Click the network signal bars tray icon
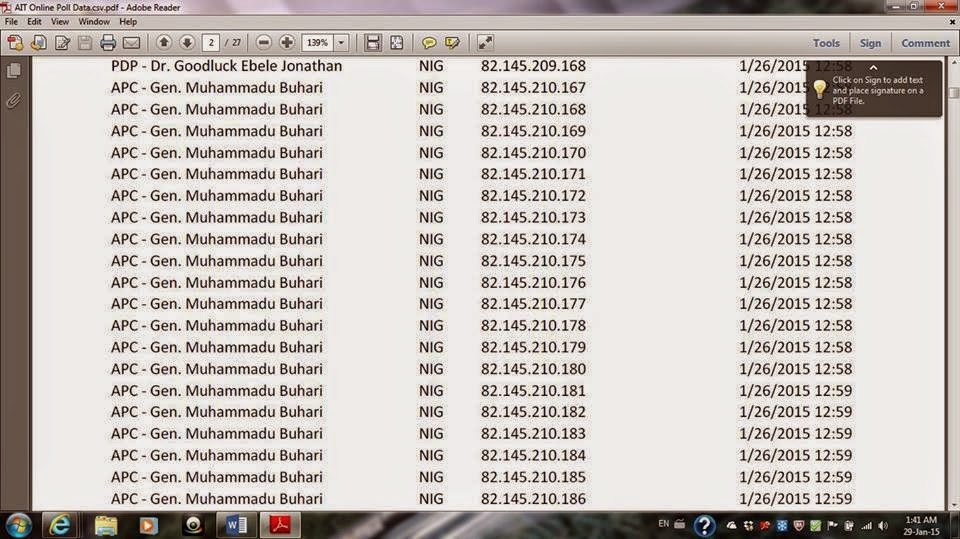This screenshot has width=960, height=539. click(866, 526)
